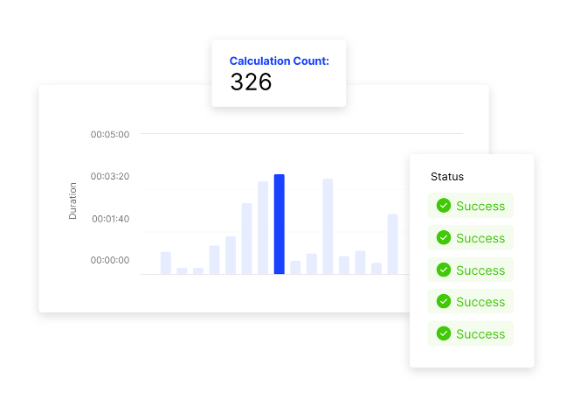
Task: Click the third Success checkmark icon
Action: (443, 270)
